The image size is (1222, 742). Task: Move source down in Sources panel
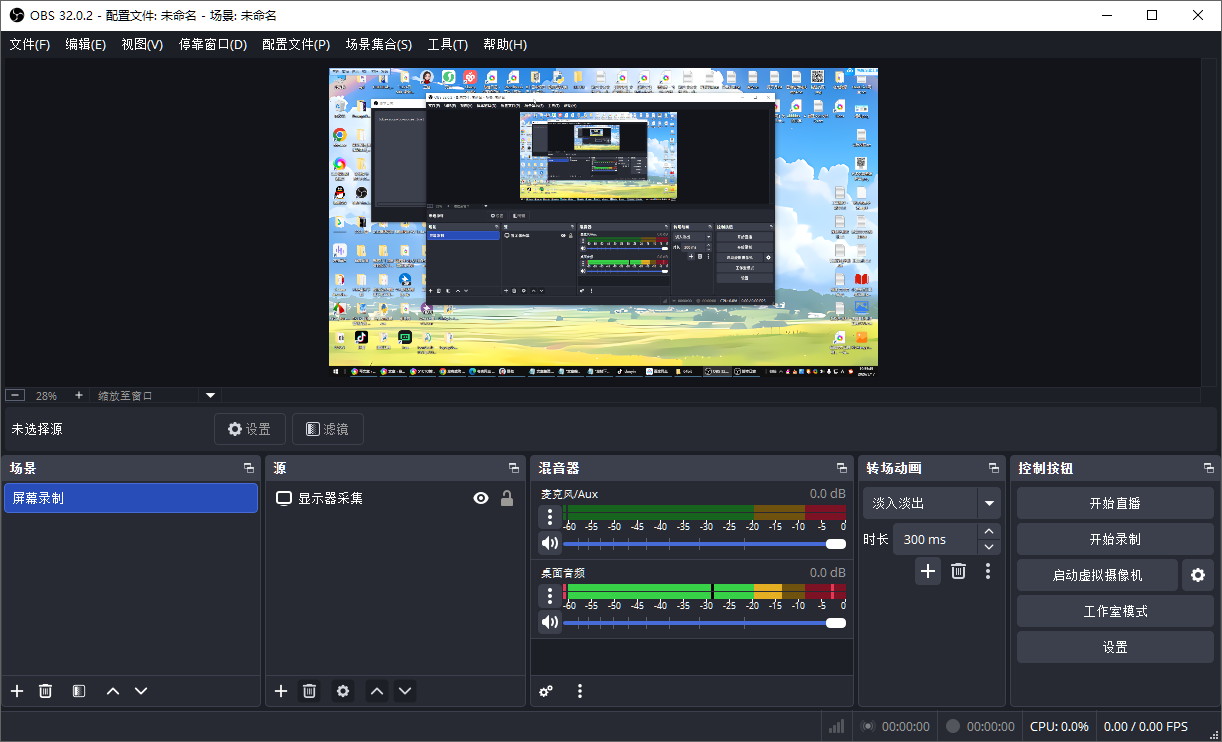(405, 691)
